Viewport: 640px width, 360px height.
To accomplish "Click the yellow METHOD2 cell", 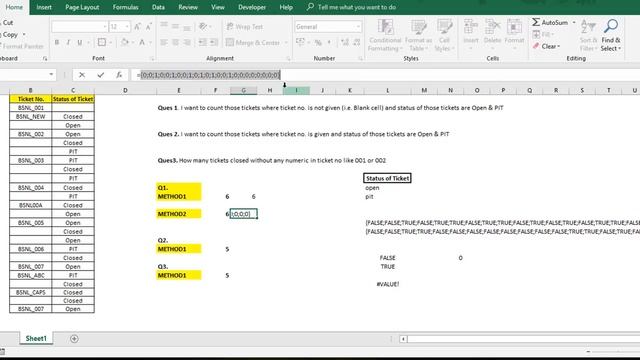I will pyautogui.click(x=179, y=214).
